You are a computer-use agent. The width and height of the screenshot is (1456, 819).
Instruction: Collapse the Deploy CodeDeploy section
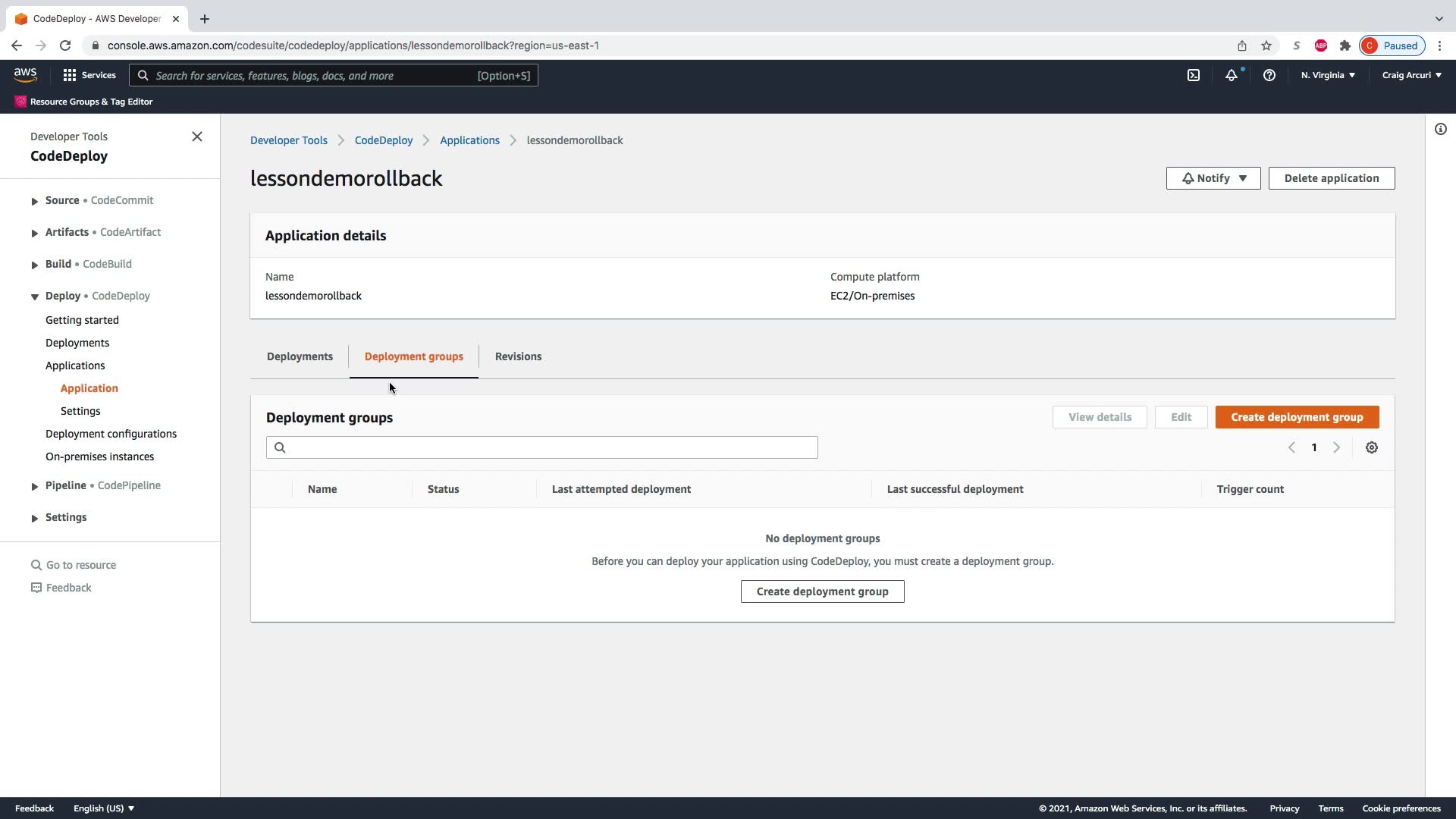[x=35, y=297]
